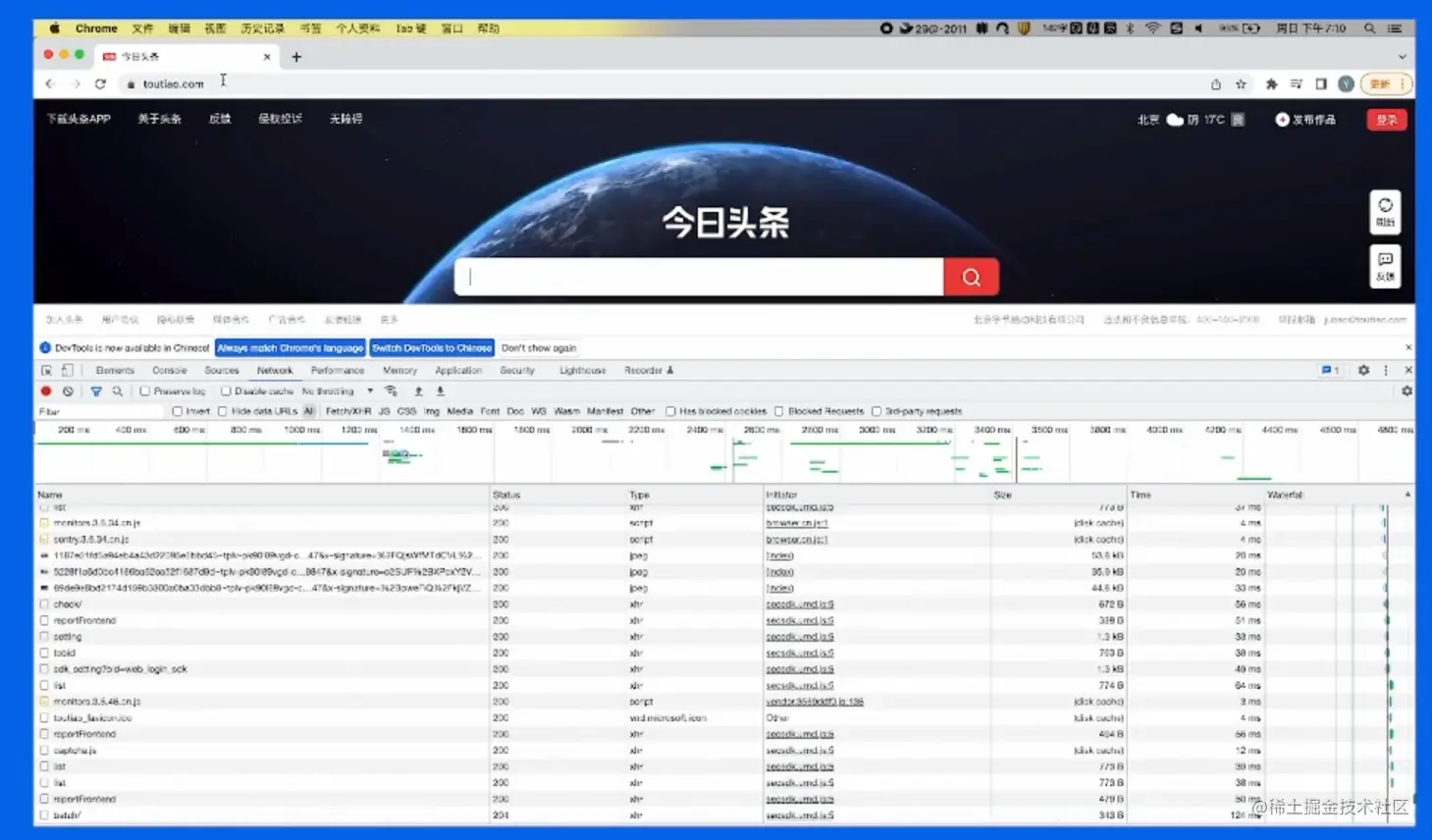Viewport: 1432px width, 840px height.
Task: Share this page from the address bar
Action: (1216, 84)
